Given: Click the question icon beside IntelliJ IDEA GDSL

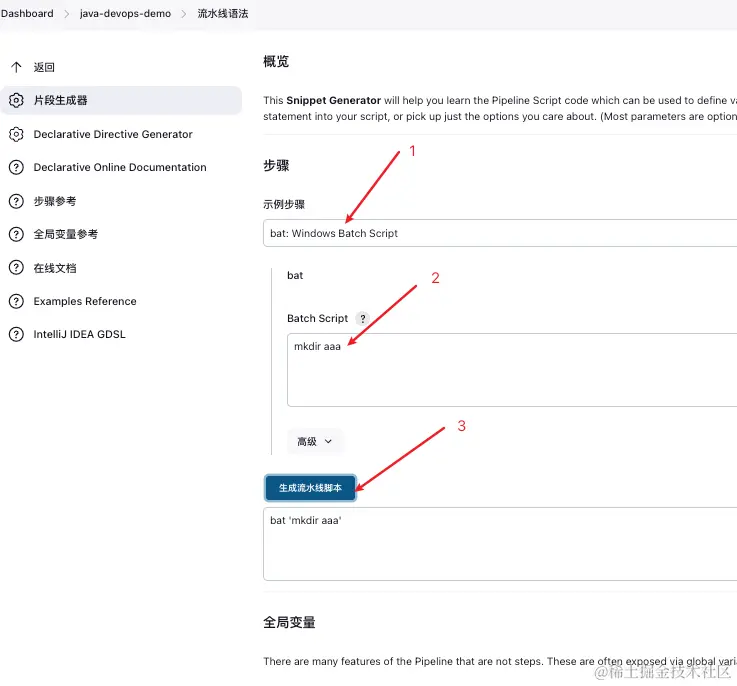Looking at the screenshot, I should point(16,334).
